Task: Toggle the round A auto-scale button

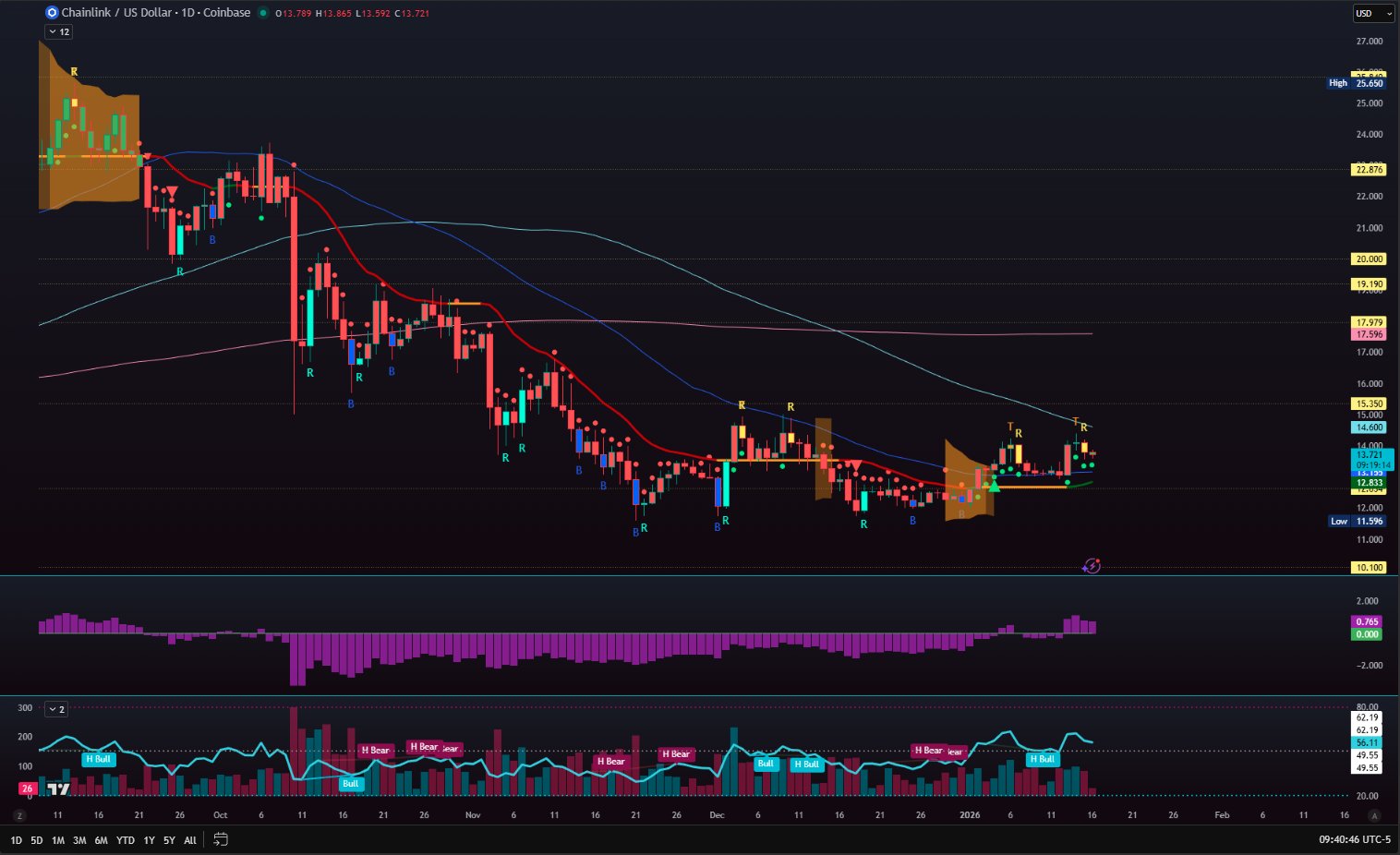Action: [1374, 815]
